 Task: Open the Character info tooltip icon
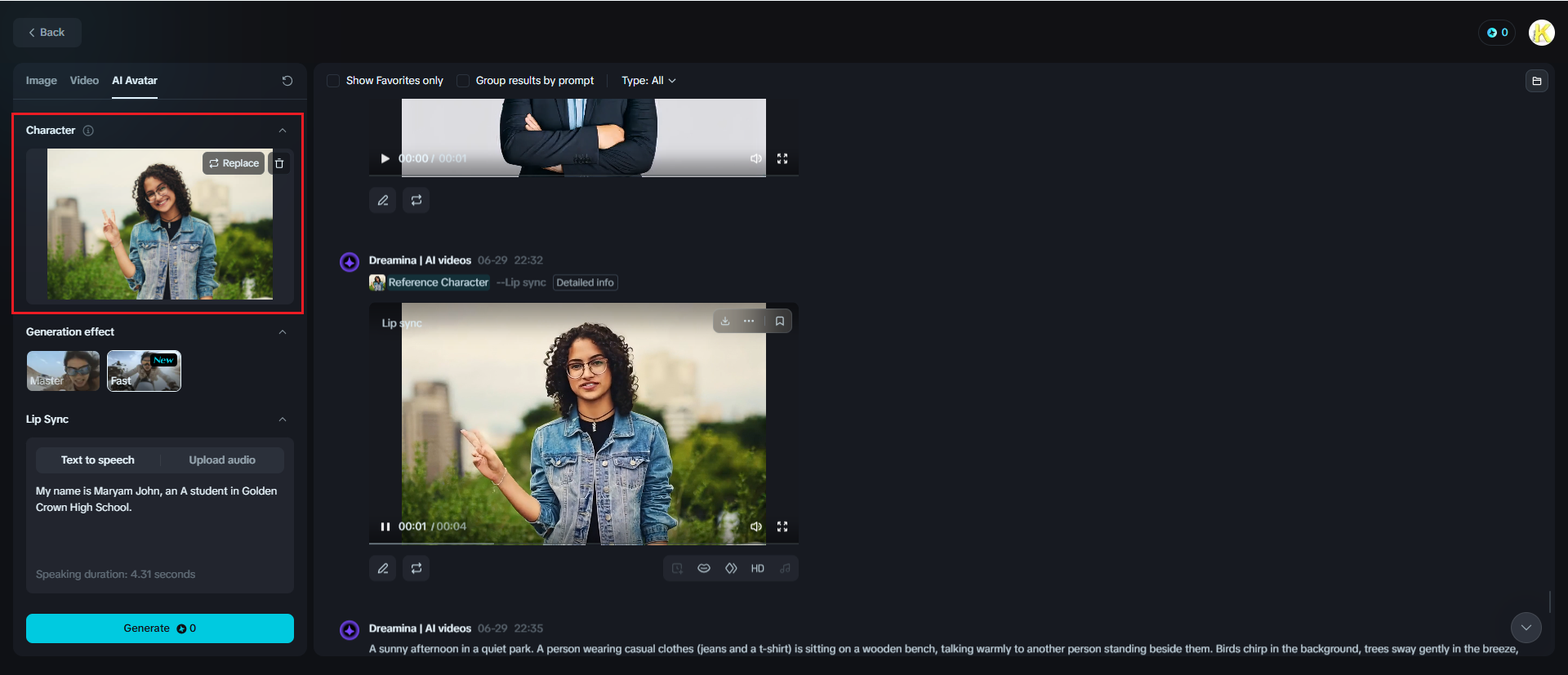click(x=88, y=131)
